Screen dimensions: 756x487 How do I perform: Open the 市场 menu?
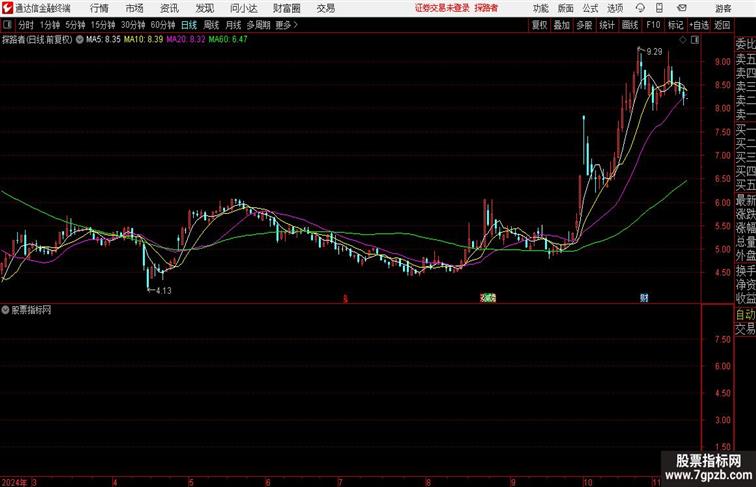(134, 8)
